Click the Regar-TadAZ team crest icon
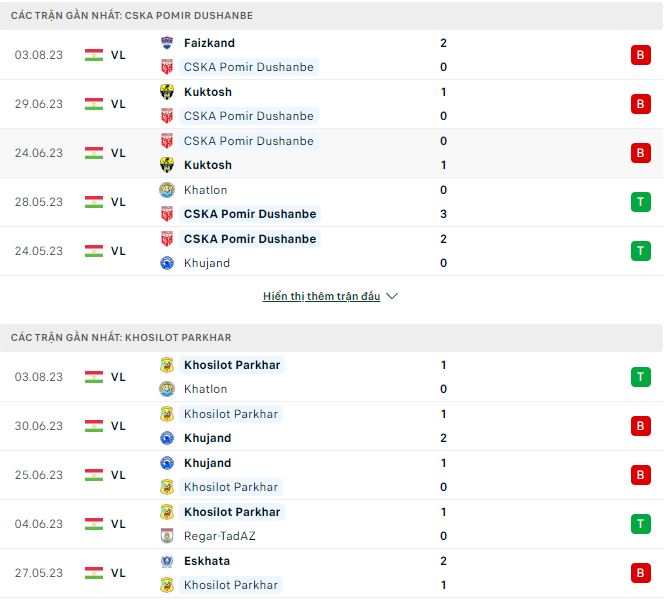 coord(167,536)
